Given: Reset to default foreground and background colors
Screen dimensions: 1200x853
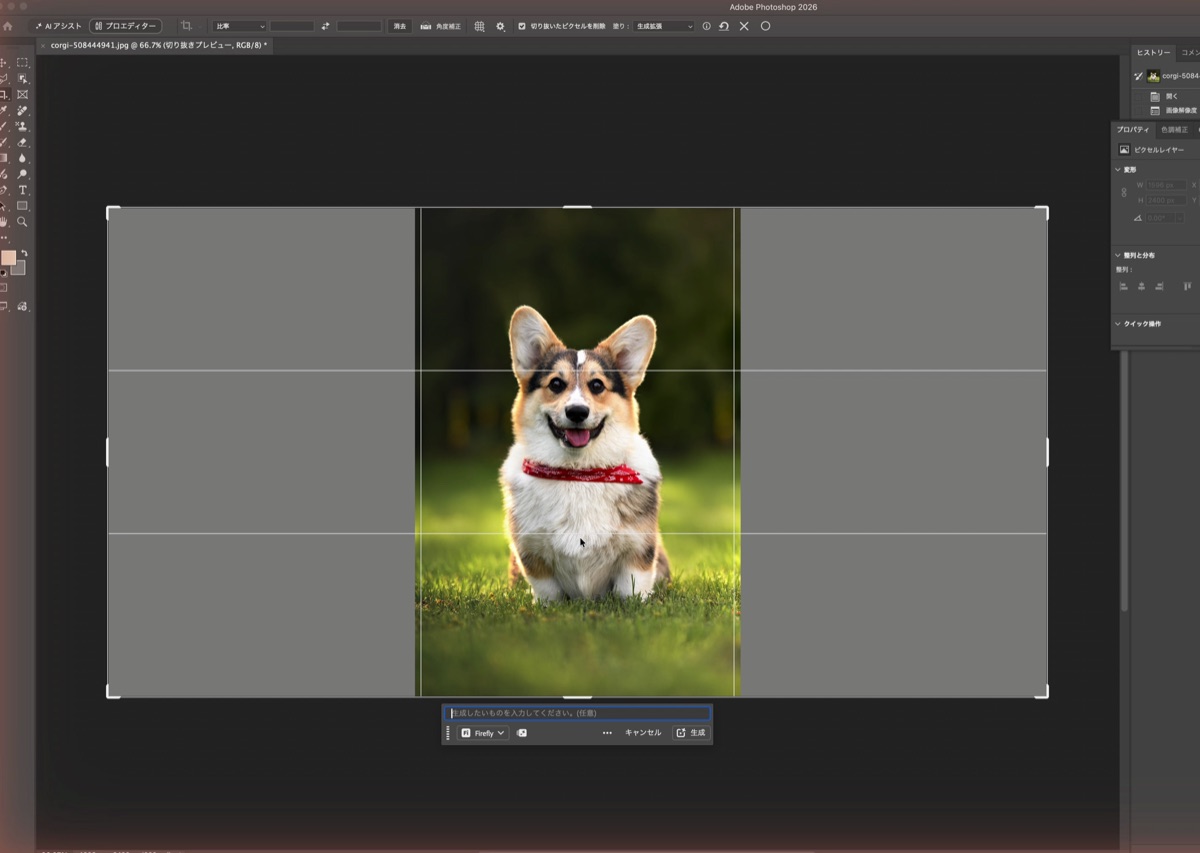Looking at the screenshot, I should click(x=3, y=272).
